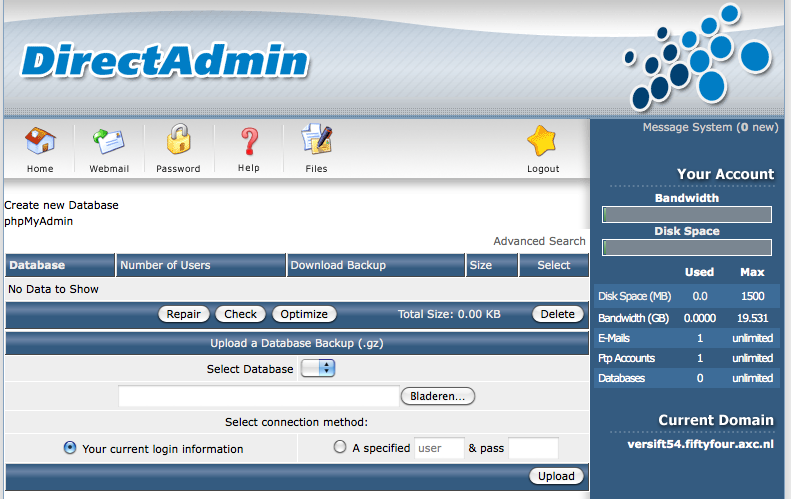
Task: Click the Select column header
Action: (x=553, y=265)
